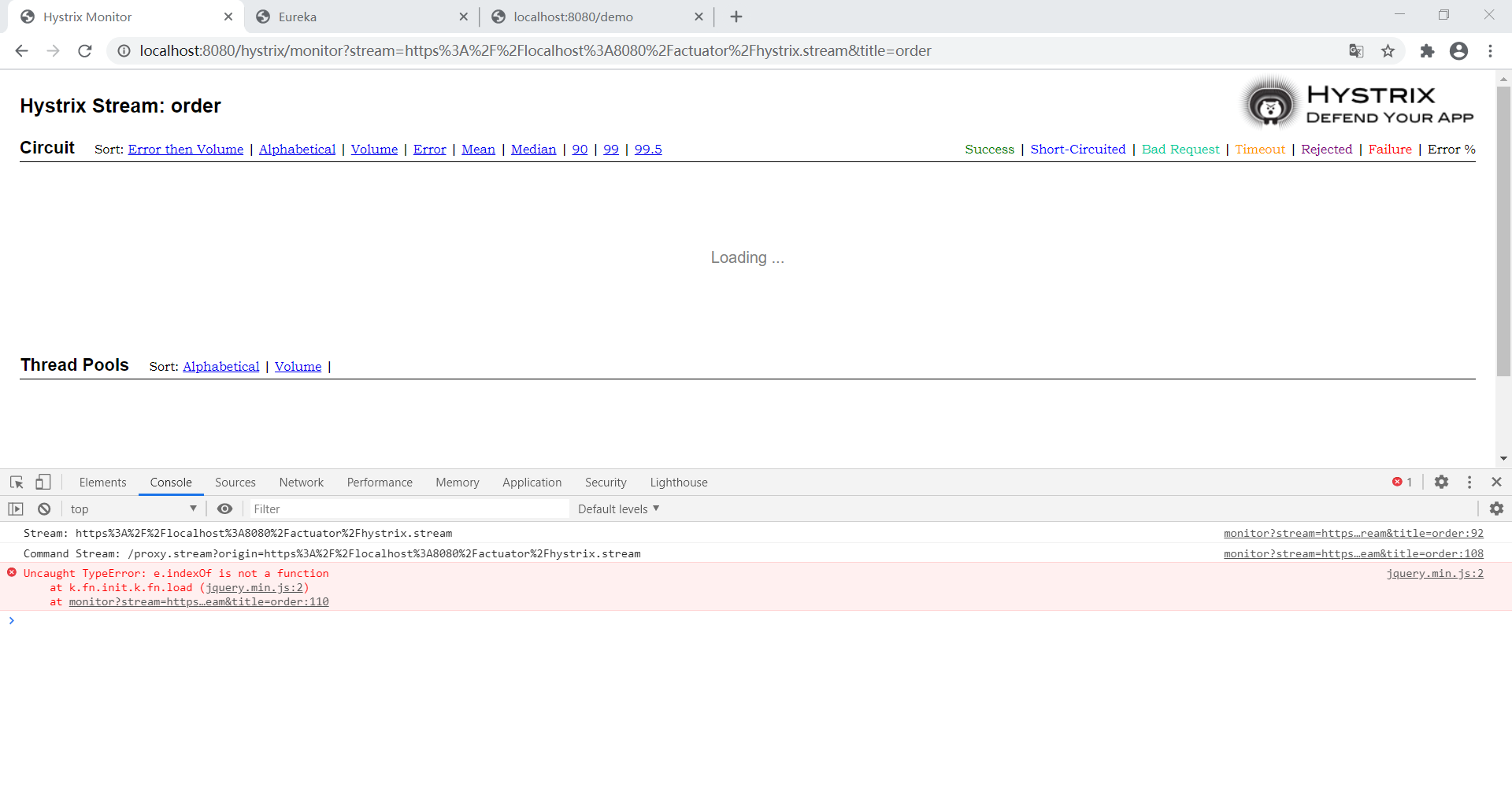Click the Hystrix logo image
Image resolution: width=1512 pixels, height=810 pixels.
[1358, 103]
